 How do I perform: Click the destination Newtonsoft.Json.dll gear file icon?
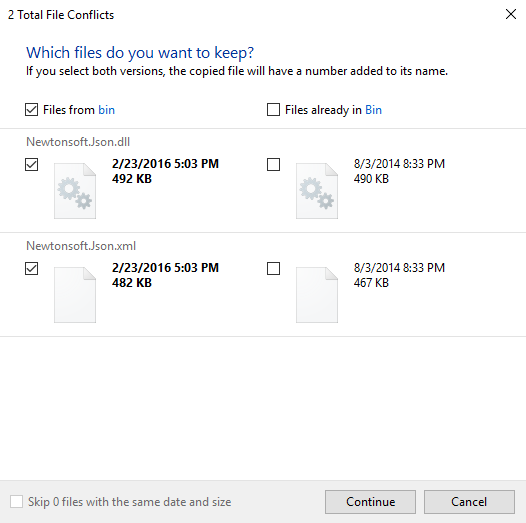[317, 191]
